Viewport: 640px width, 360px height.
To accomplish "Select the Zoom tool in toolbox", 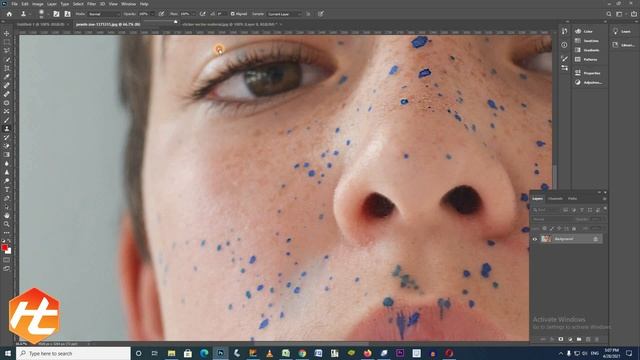I will click(7, 224).
